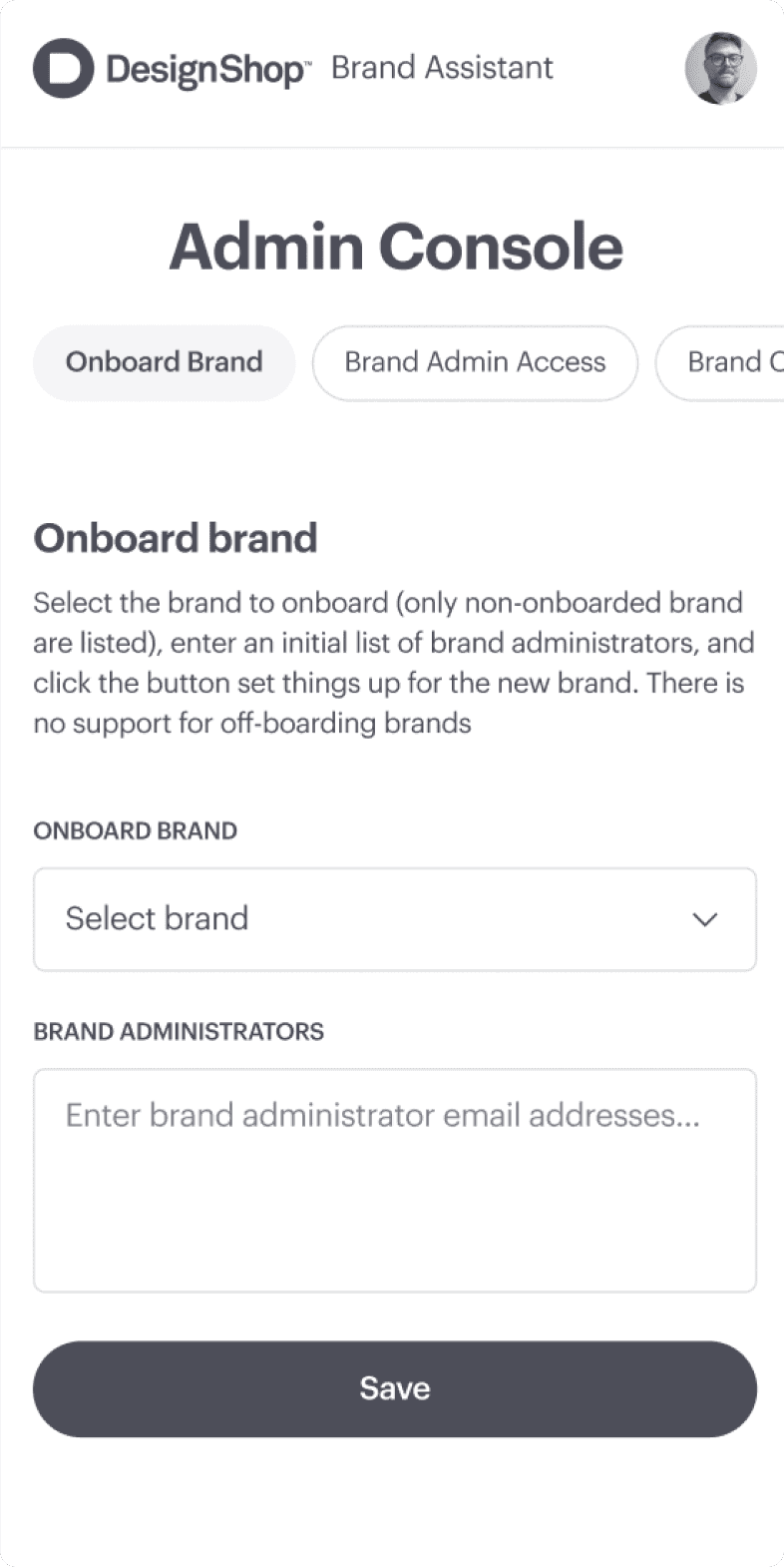
Task: Click the DesignShop wordmark
Action: (x=204, y=68)
